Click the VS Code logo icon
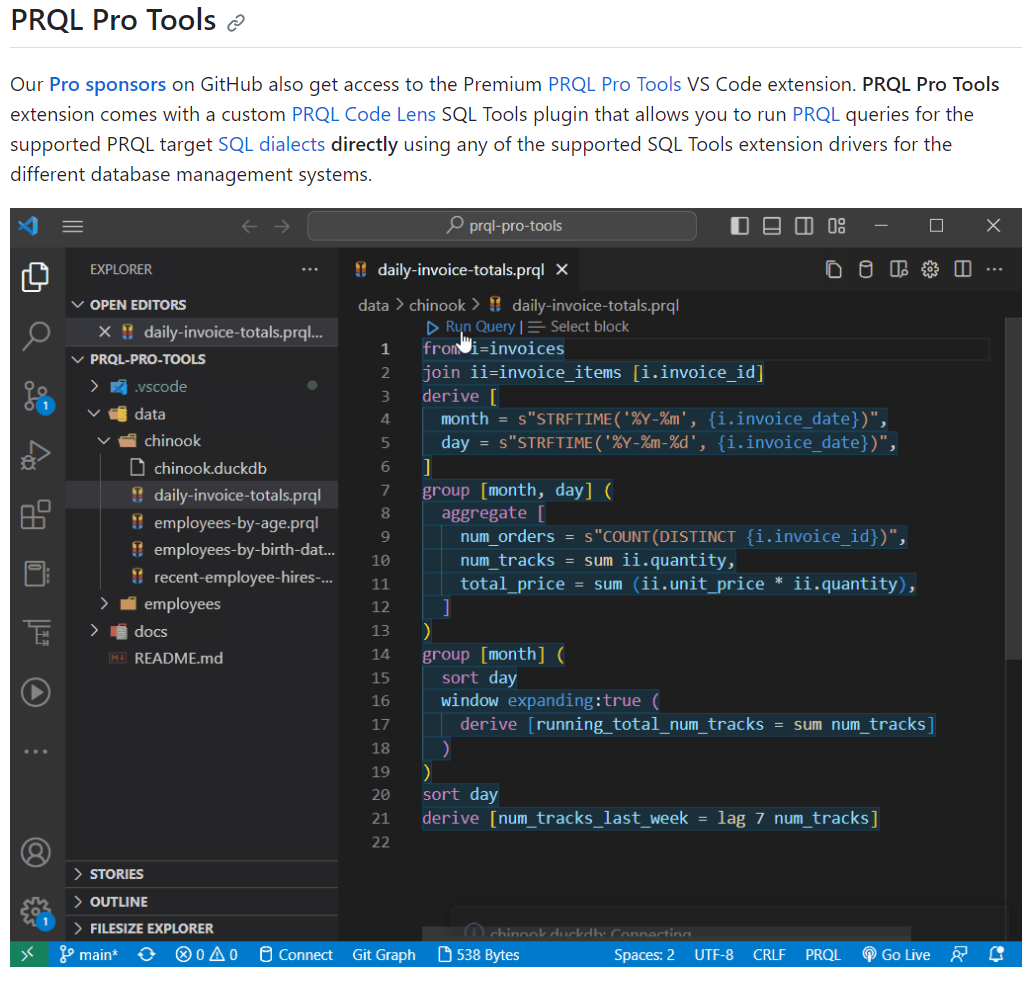The image size is (1031, 991). [28, 226]
